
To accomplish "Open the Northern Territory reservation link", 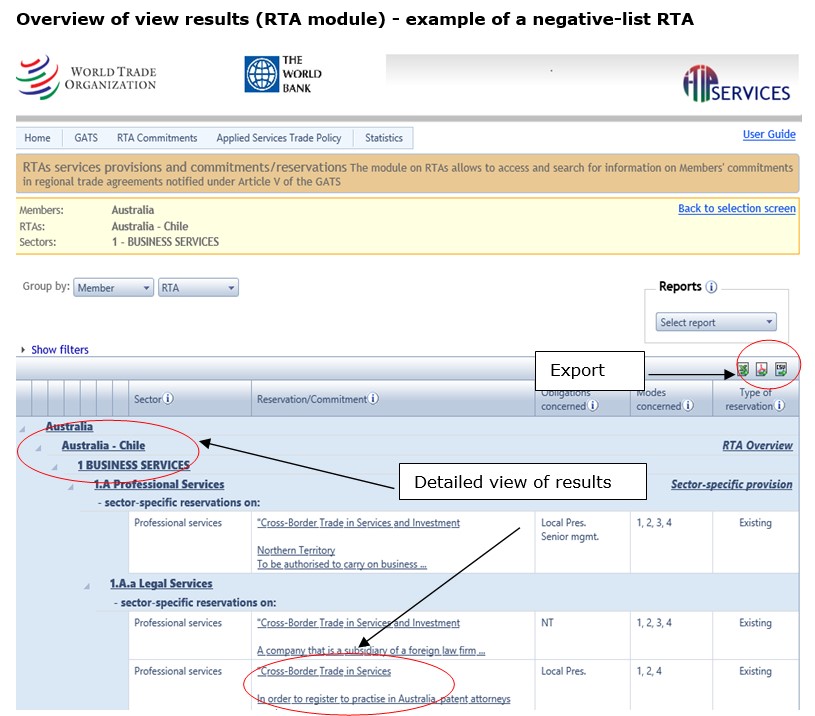I will pyautogui.click(x=296, y=550).
